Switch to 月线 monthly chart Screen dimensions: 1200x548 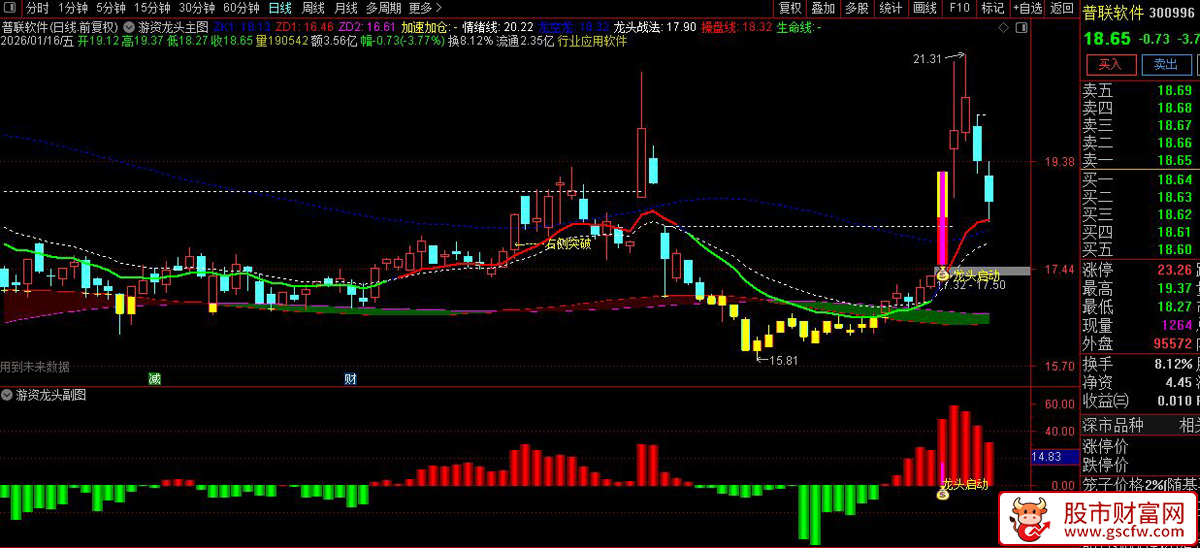pos(345,8)
